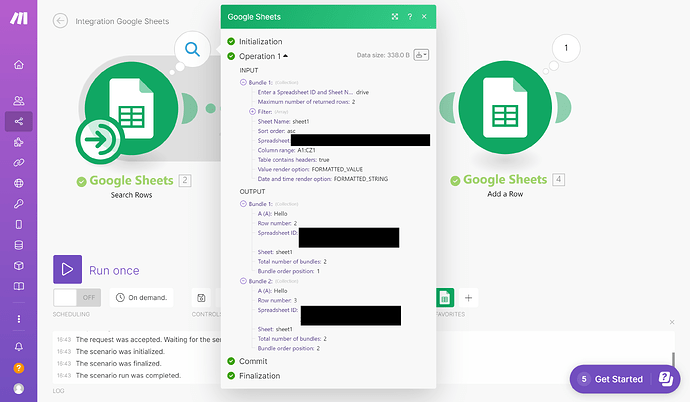Add a favorite with plus button
Image resolution: width=690 pixels, height=402 pixels.
[x=468, y=298]
